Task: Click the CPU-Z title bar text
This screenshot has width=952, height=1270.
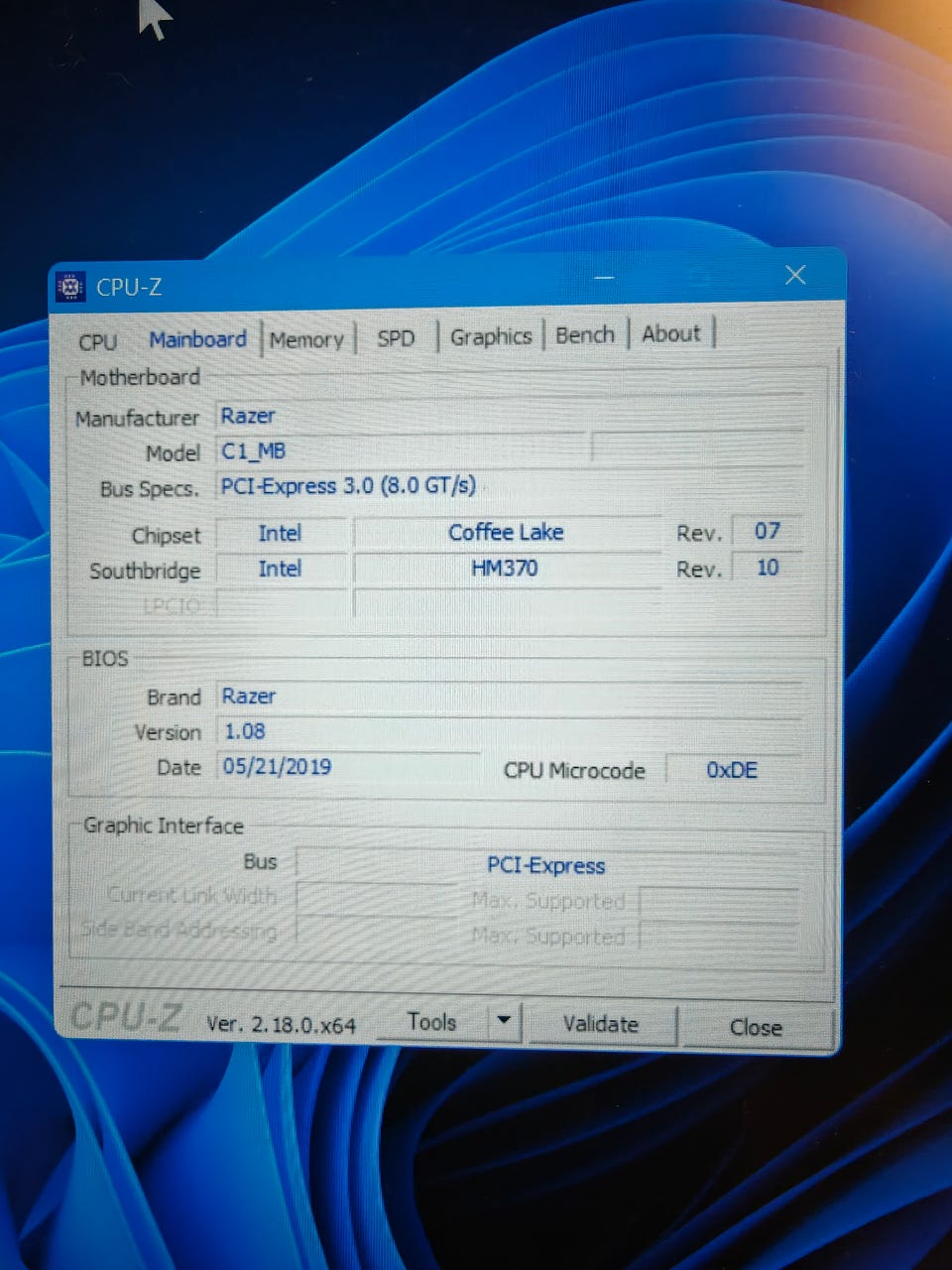Action: pyautogui.click(x=129, y=287)
